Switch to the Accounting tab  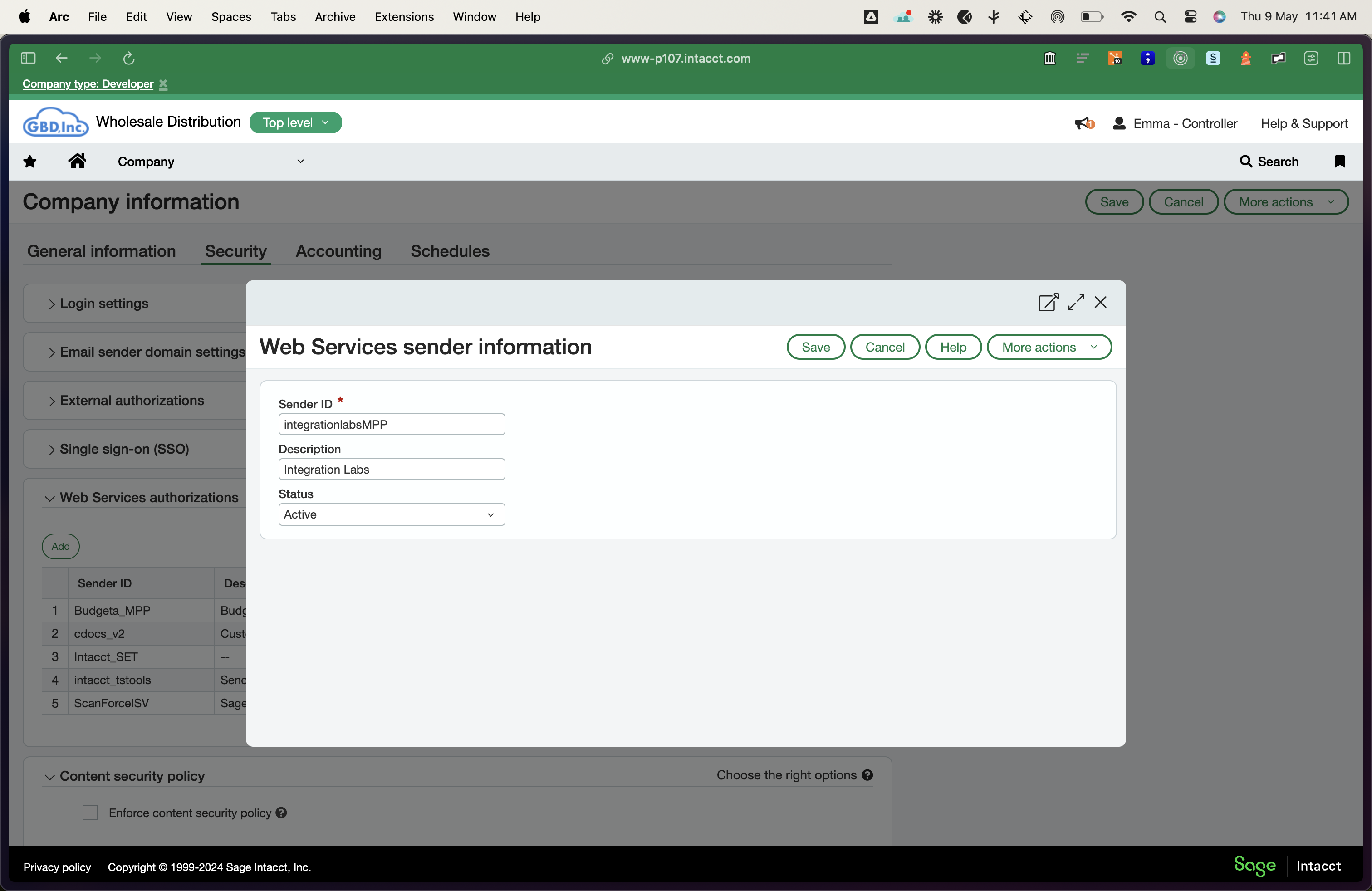(338, 251)
